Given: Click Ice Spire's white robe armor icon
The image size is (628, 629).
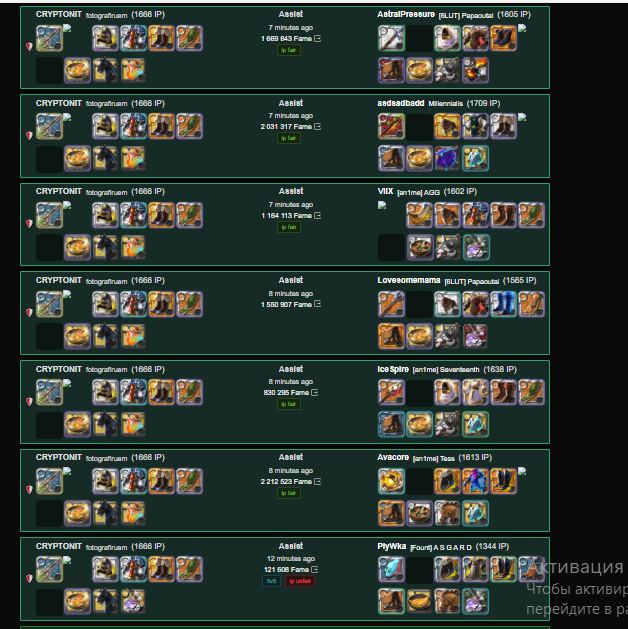Looking at the screenshot, I should pos(475,392).
